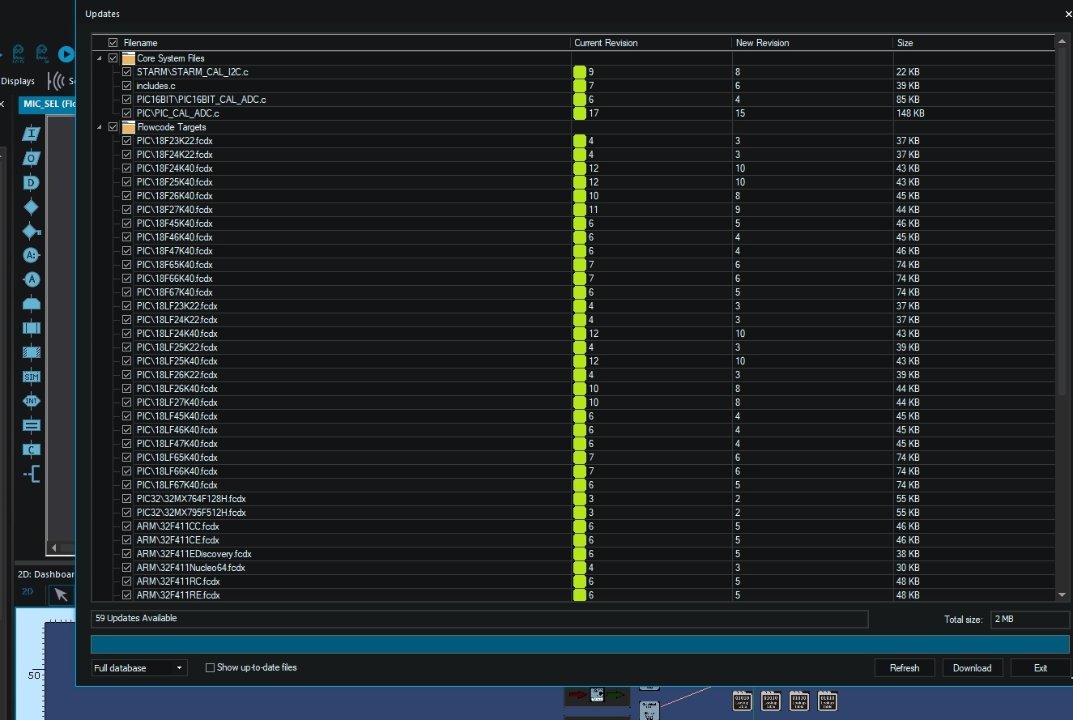This screenshot has height=720, width=1073.
Task: Click the blue Run play button
Action: pos(66,53)
